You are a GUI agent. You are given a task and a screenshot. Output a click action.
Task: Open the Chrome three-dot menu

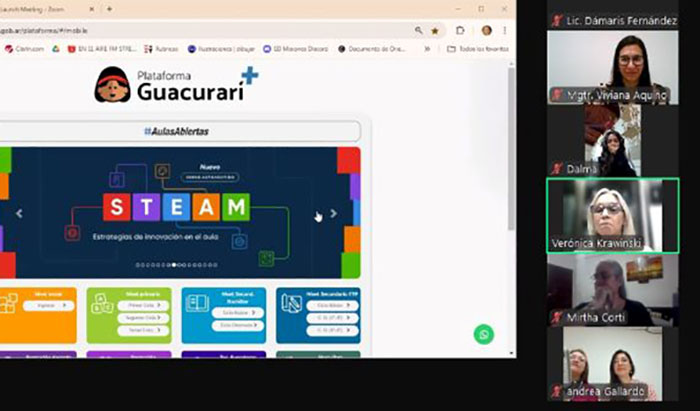coord(504,30)
